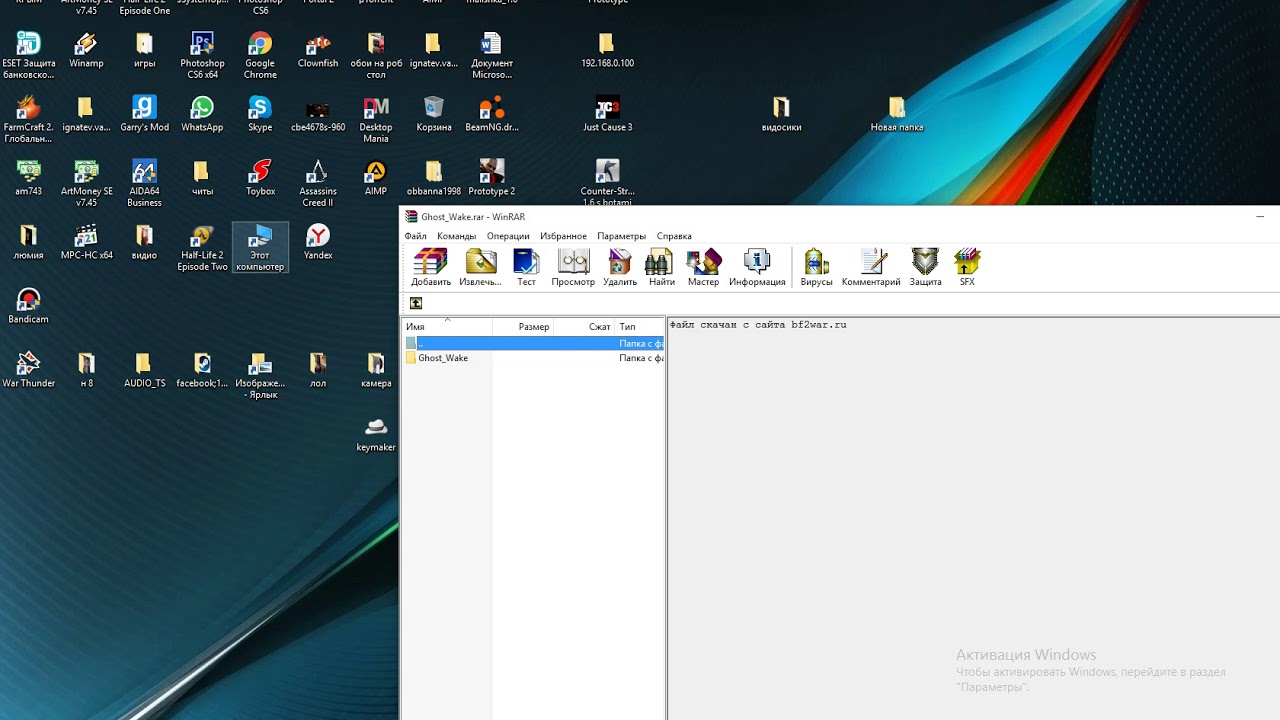The height and width of the screenshot is (720, 1280).
Task: Select the AIMP desktop shortcut
Action: click(x=376, y=178)
